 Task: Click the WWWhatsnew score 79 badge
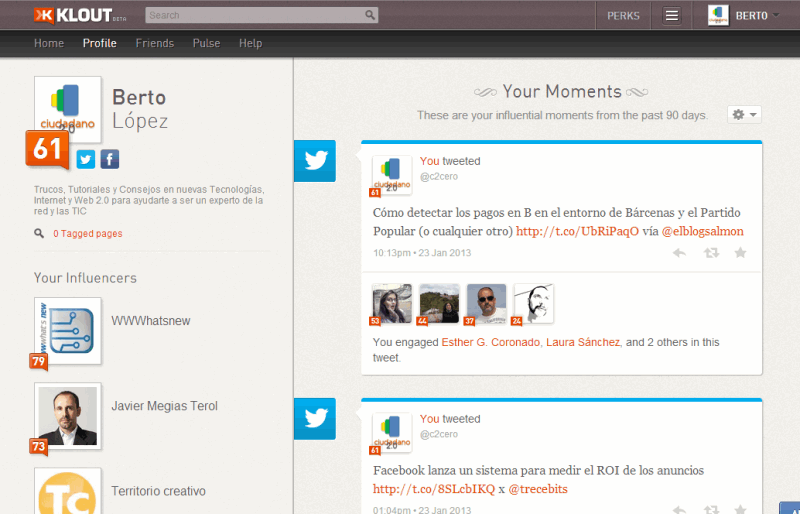click(x=38, y=362)
